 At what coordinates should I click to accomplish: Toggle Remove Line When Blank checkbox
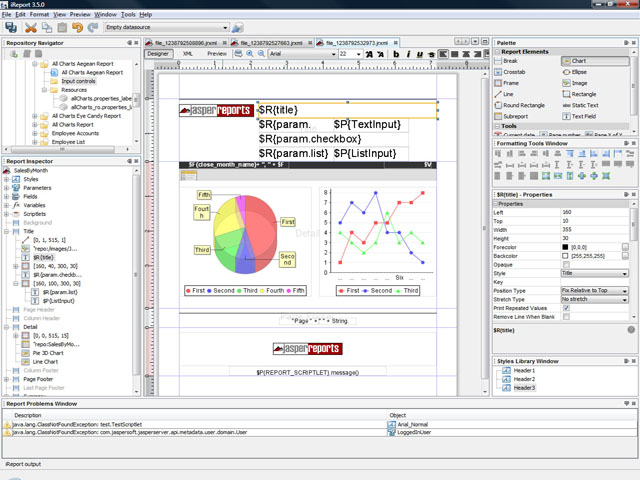click(566, 317)
